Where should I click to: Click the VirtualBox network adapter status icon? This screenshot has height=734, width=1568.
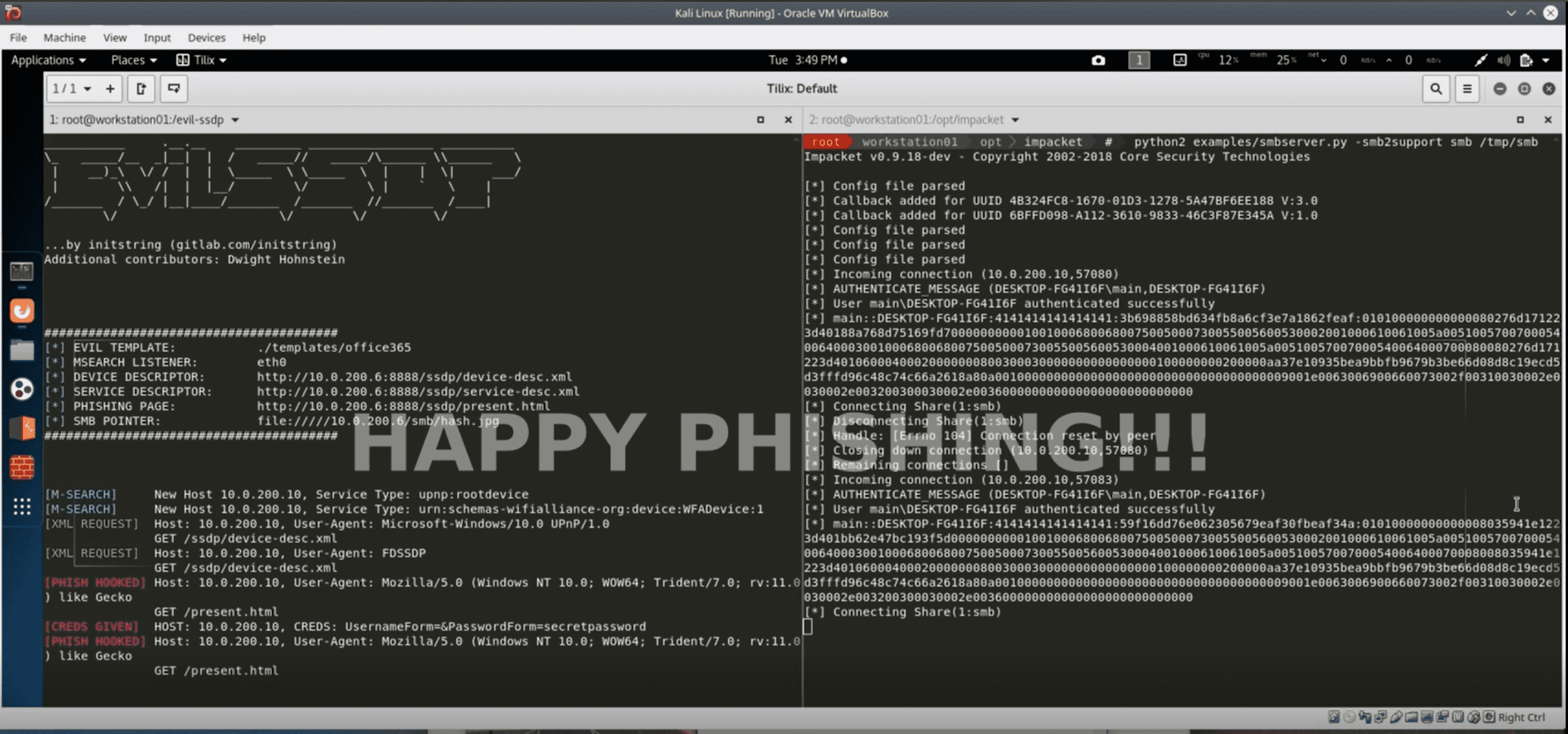tap(1380, 717)
